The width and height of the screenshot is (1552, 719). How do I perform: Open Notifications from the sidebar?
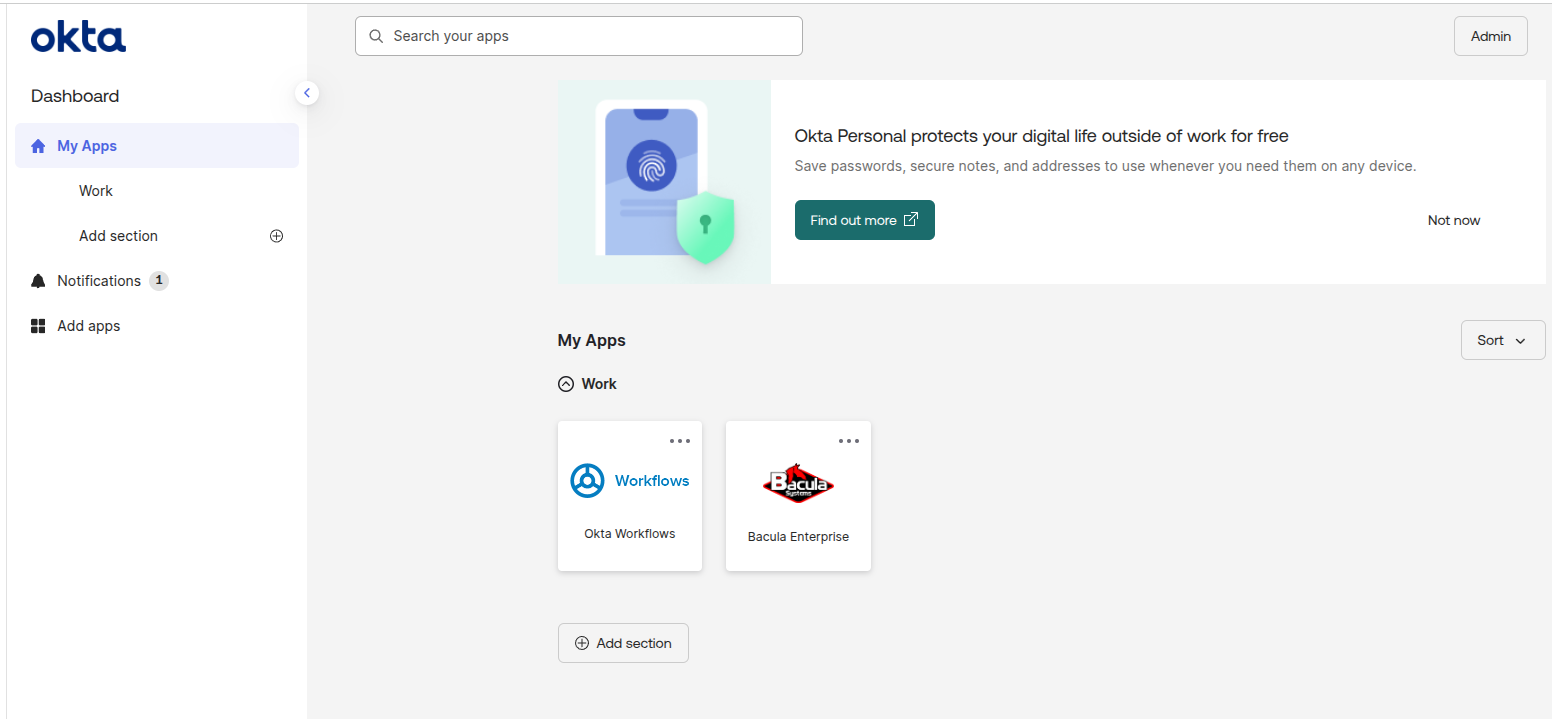pyautogui.click(x=99, y=281)
